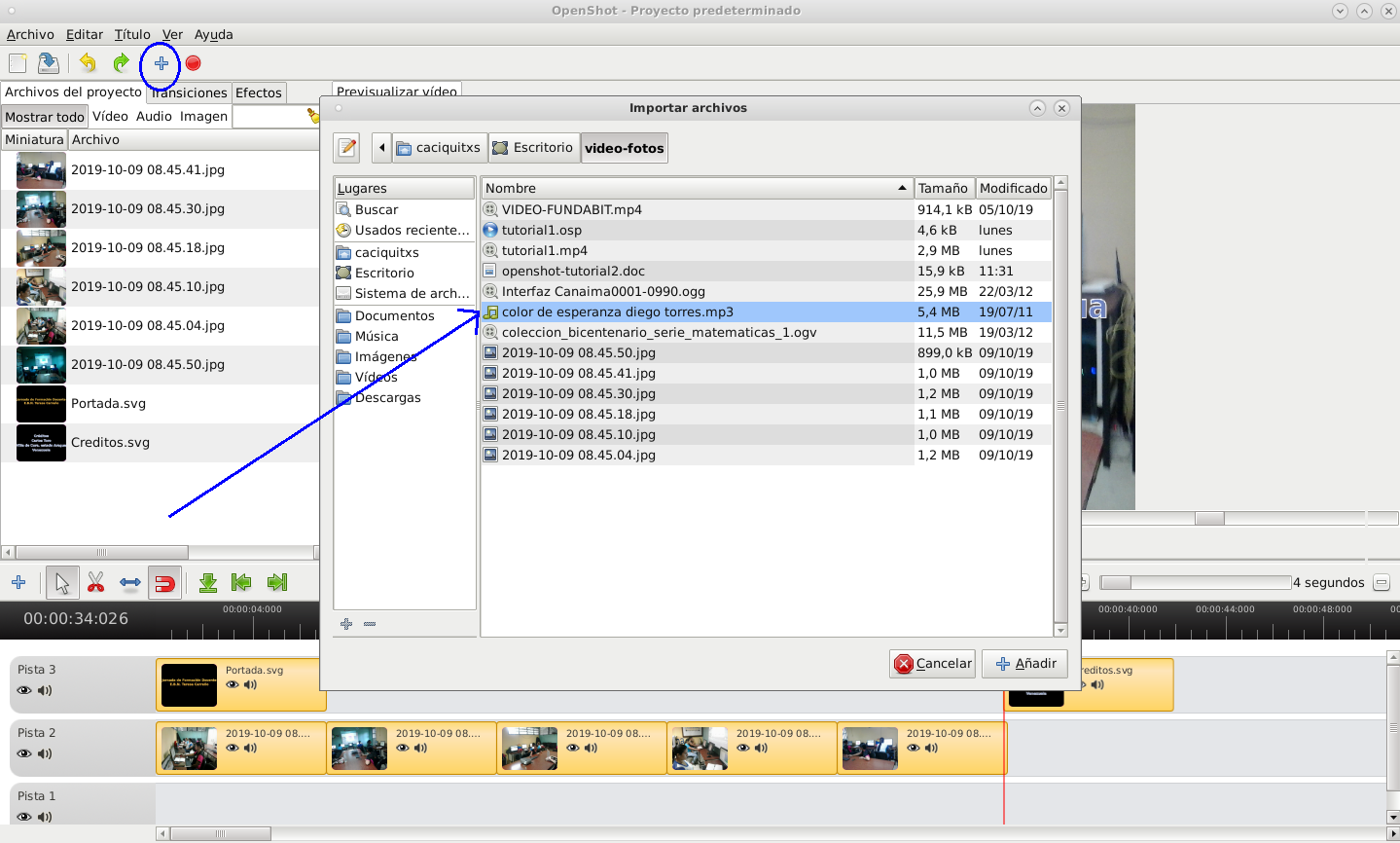Select the Resize arrows tool
Viewport: 1400px width, 843px height.
130,583
